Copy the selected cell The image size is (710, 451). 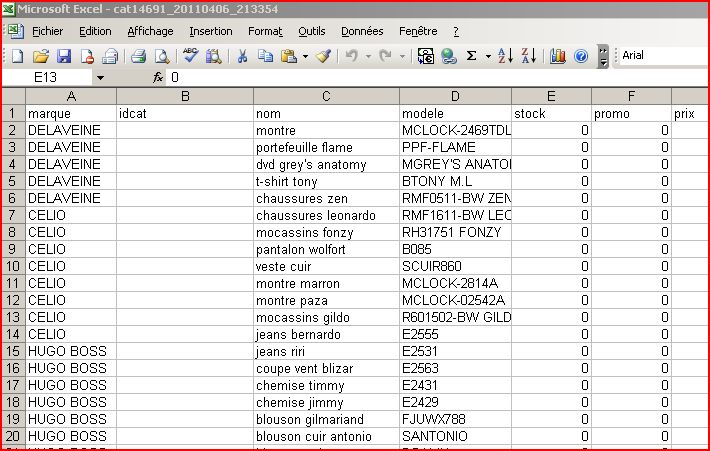tap(265, 56)
